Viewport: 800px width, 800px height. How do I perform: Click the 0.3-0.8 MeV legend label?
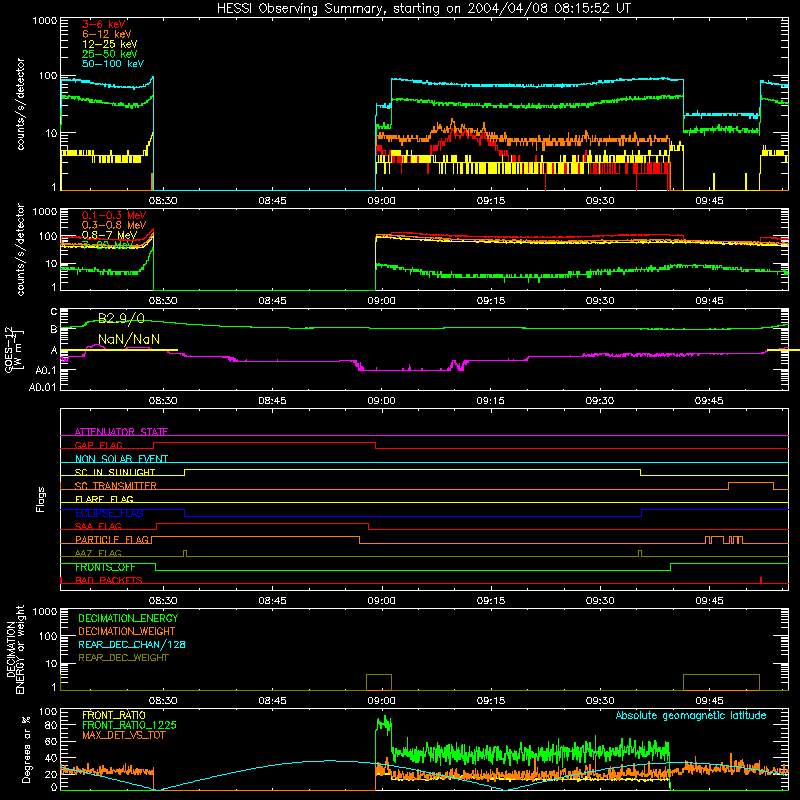point(114,225)
